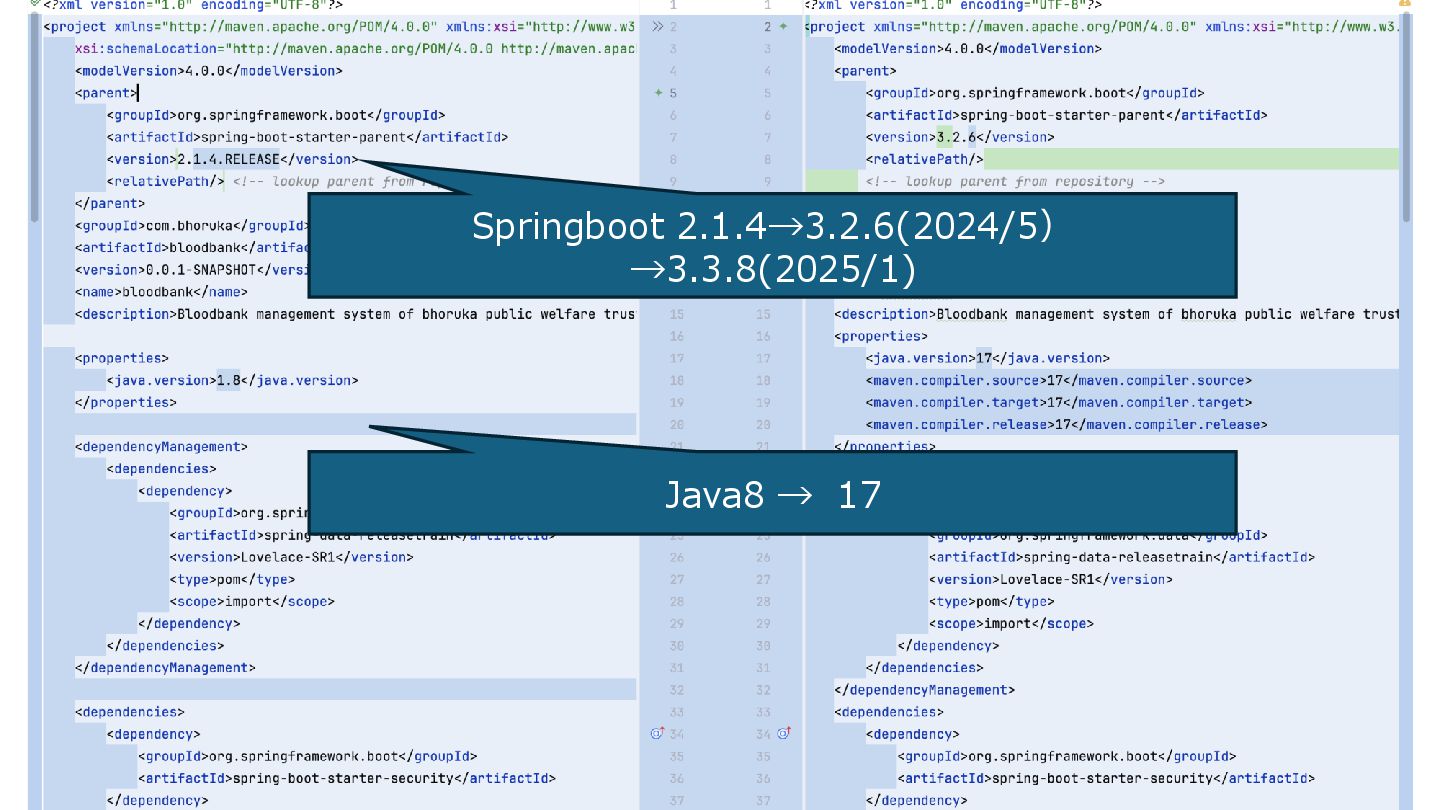Viewport: 1440px width, 810px height.
Task: Click left pane <name>bloodbank</name> line
Action: (x=161, y=292)
